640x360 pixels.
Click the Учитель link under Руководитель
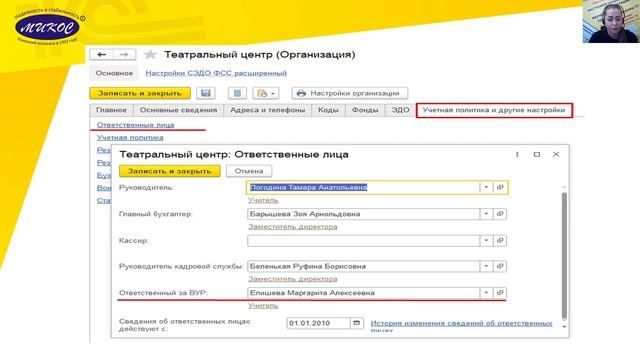coord(263,200)
